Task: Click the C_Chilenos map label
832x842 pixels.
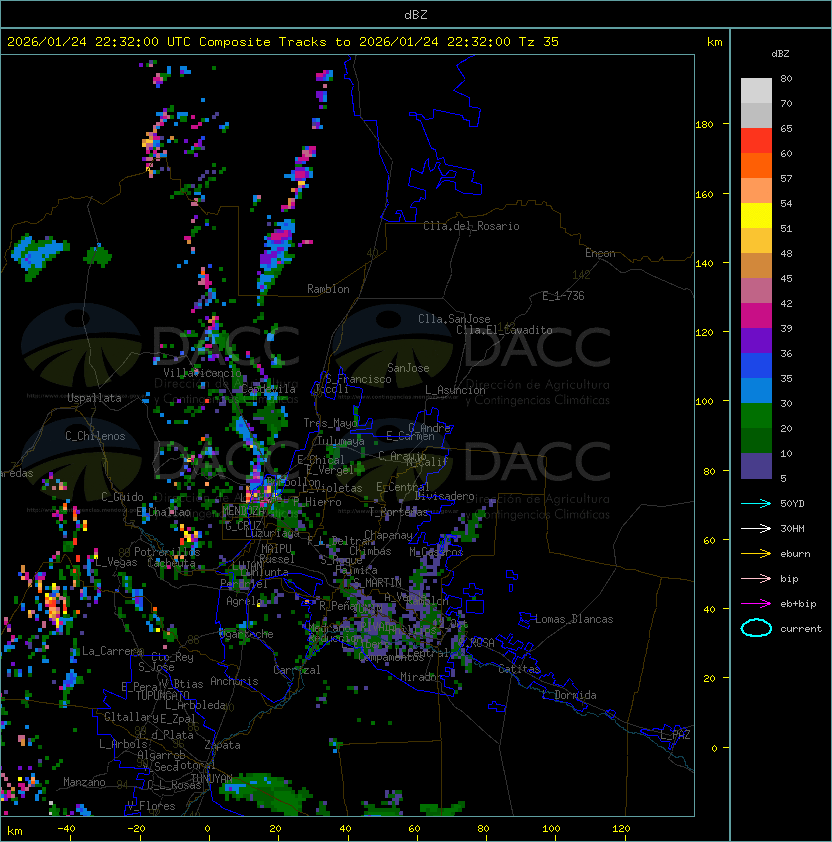Action: point(95,436)
